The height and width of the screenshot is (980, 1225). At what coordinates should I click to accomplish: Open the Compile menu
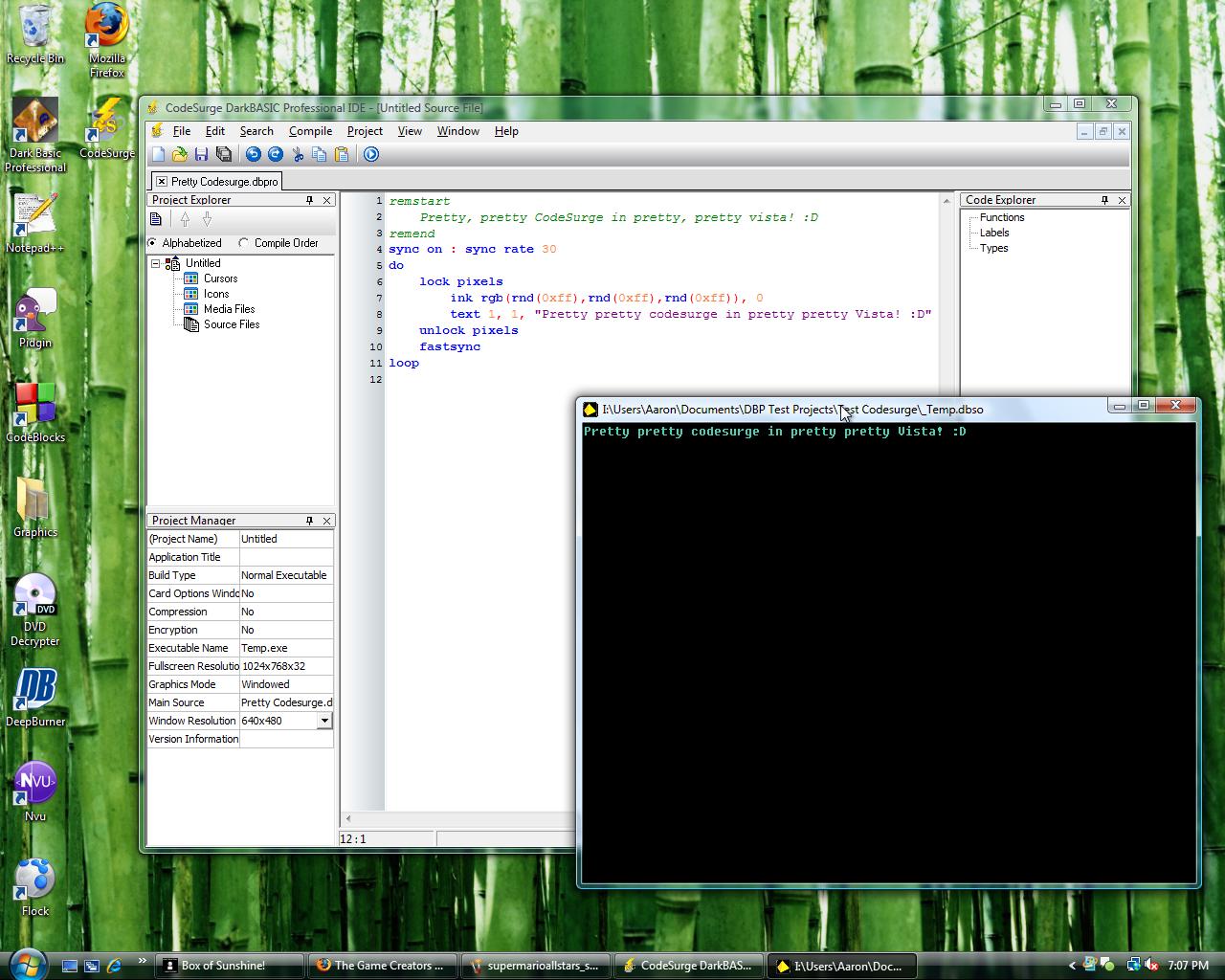pos(310,131)
